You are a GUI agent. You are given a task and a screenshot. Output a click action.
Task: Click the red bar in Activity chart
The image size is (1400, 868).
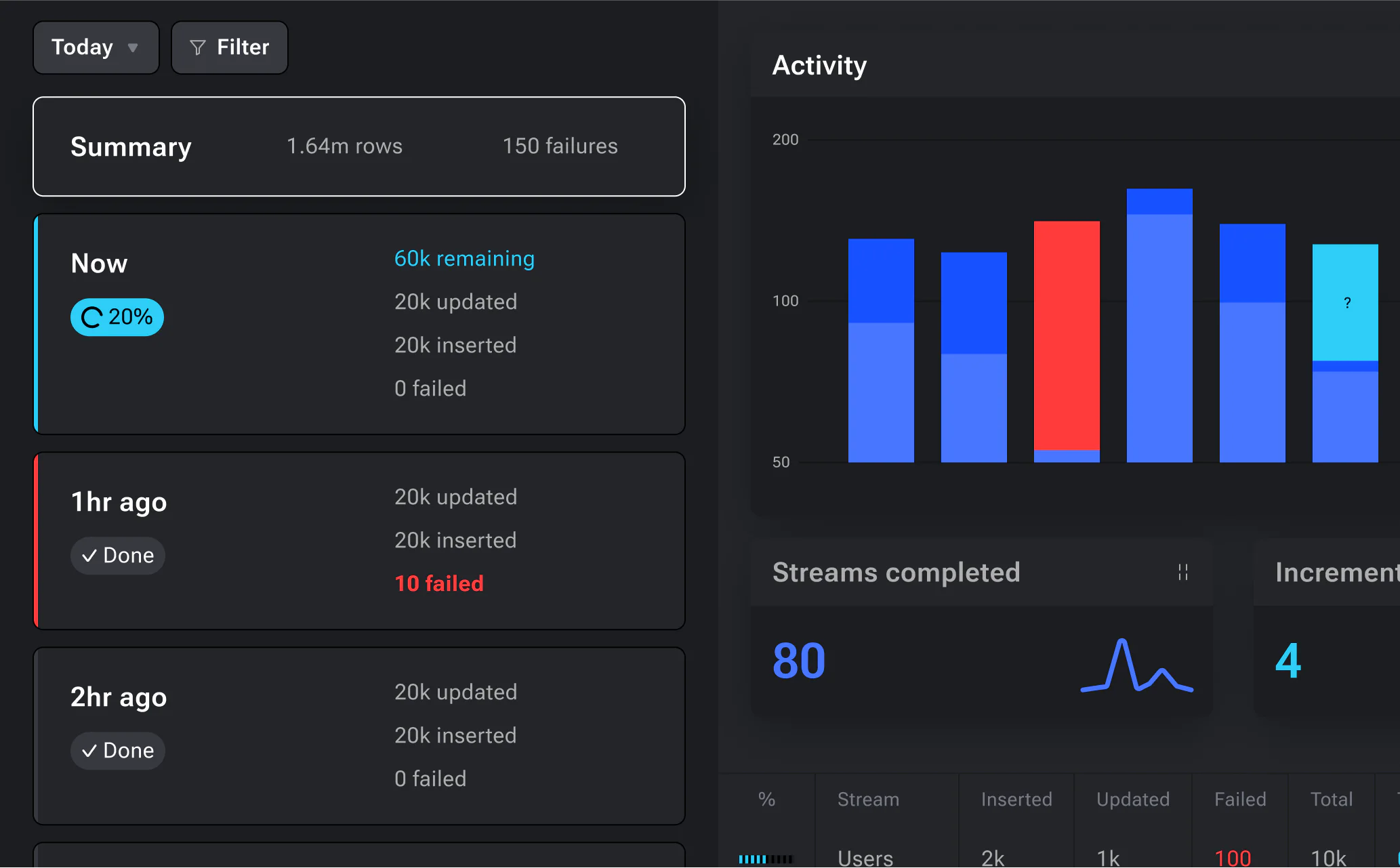[1067, 335]
